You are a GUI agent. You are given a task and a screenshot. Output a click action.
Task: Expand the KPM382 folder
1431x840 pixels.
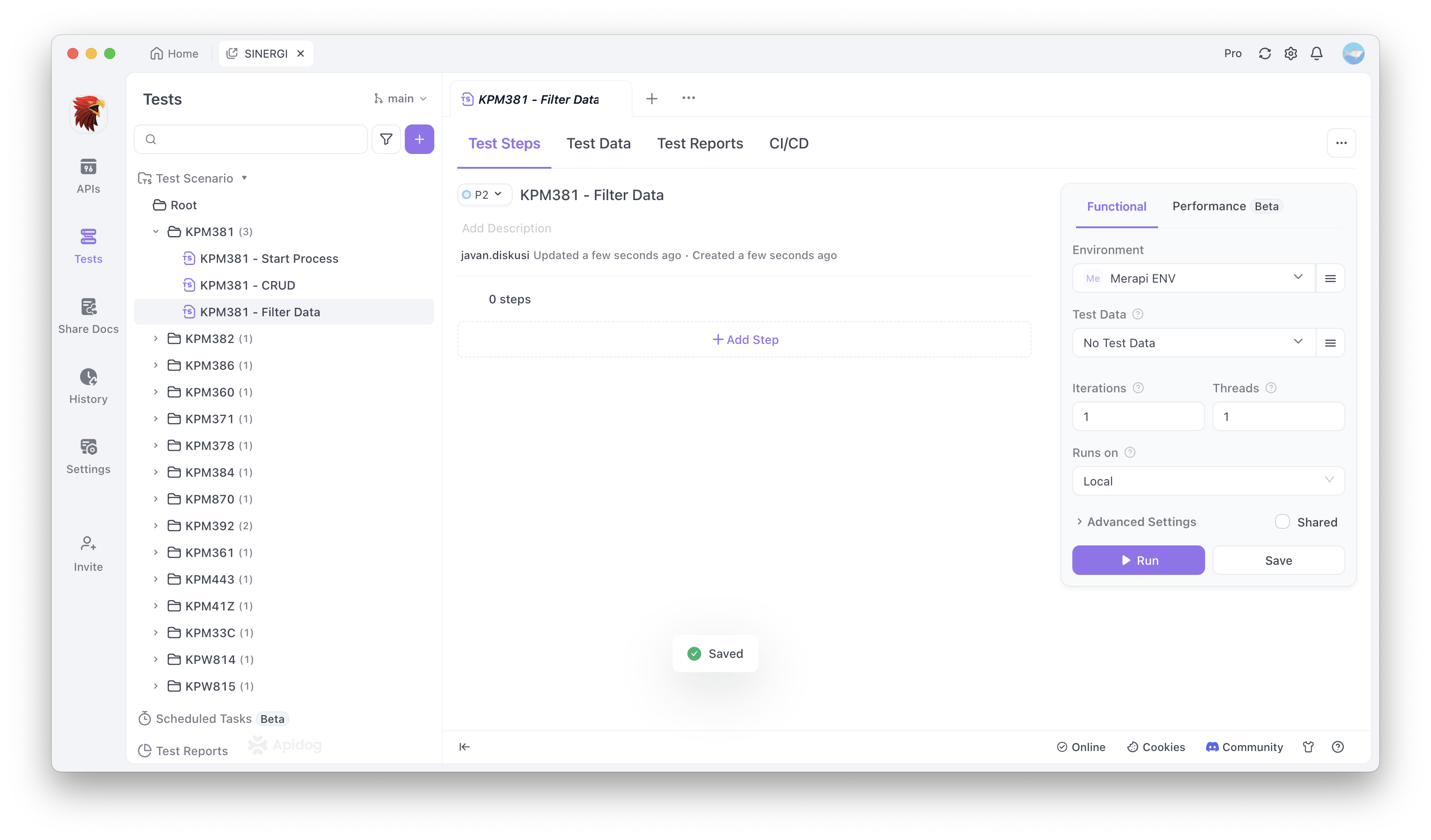coord(155,338)
